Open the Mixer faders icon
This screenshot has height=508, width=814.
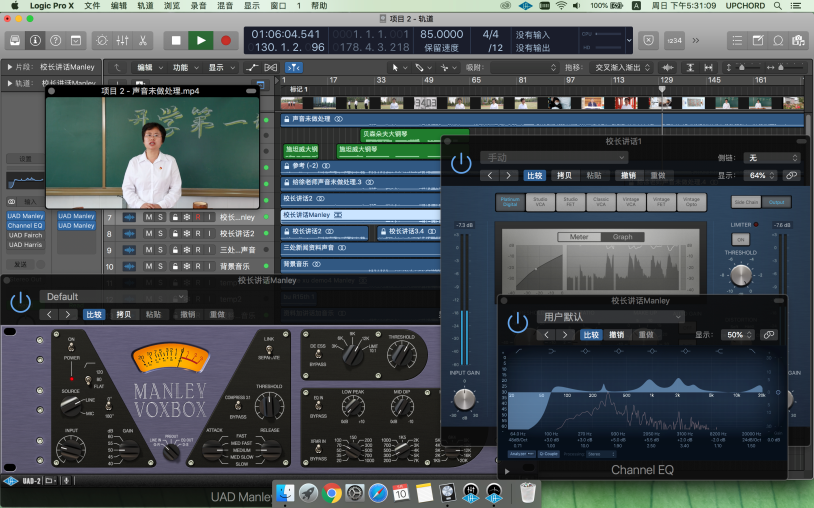123,40
